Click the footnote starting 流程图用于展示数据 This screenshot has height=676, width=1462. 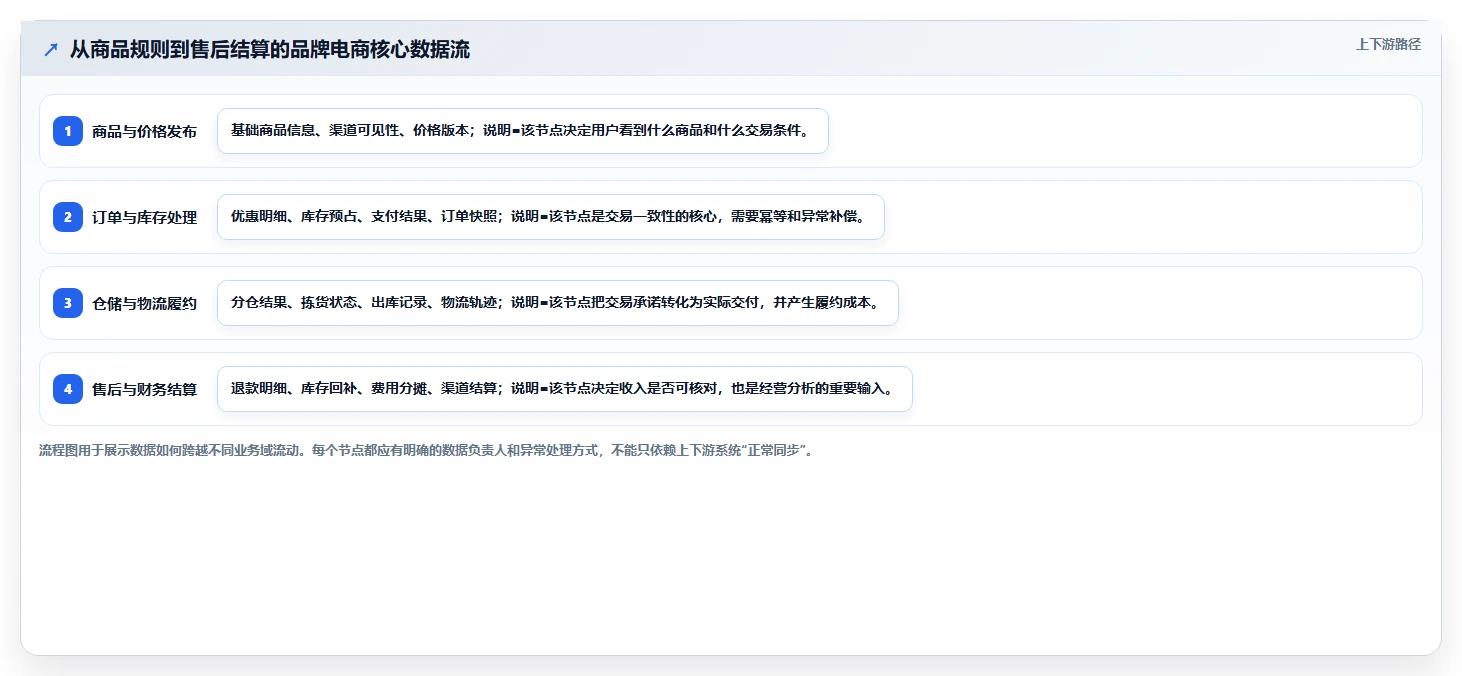(x=428, y=451)
